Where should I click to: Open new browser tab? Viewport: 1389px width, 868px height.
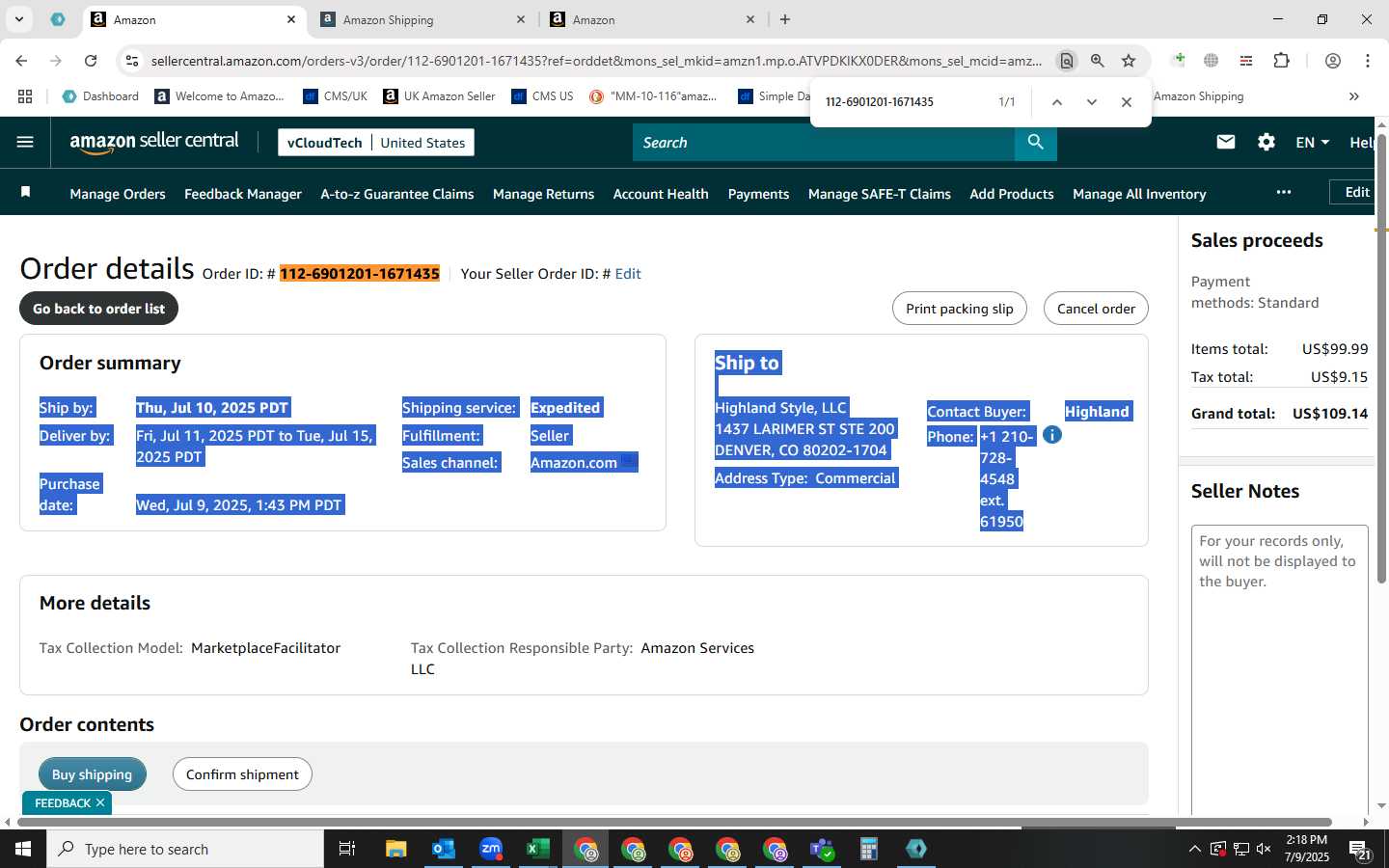pos(785,19)
